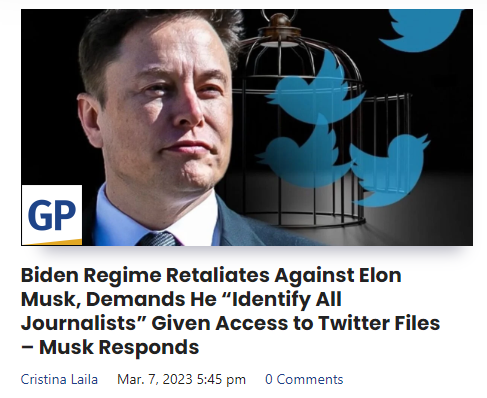Screen dimensions: 487x398
Task: Click the Mar. 7, 2023 5:45 pm timestamp
Action: (181, 379)
